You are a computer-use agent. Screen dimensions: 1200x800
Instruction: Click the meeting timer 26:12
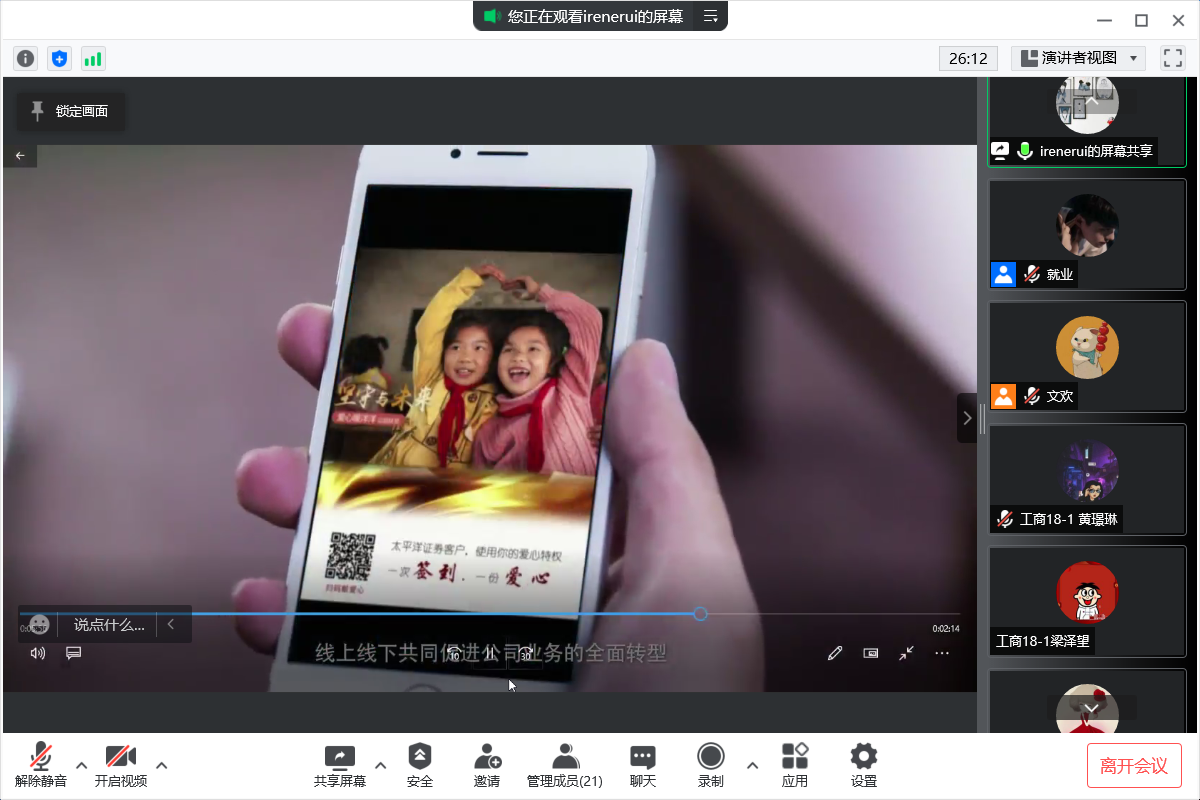pos(968,58)
